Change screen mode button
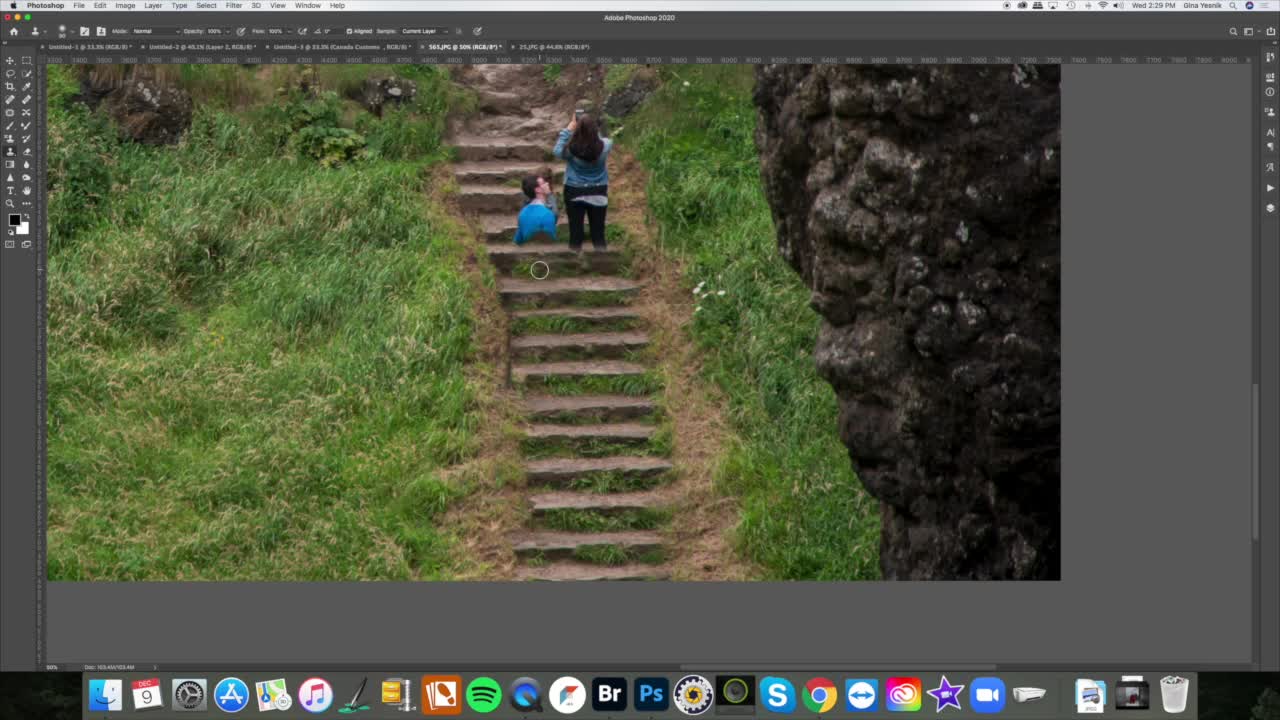Viewport: 1280px width, 720px height. 26,244
